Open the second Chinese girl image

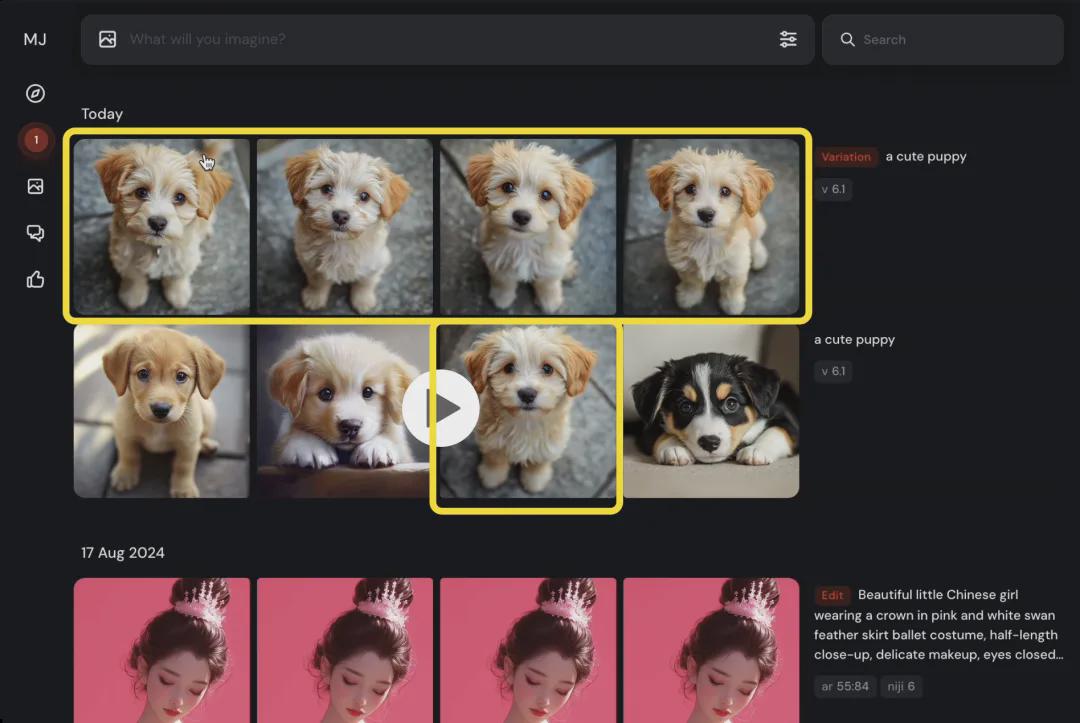tap(345, 650)
